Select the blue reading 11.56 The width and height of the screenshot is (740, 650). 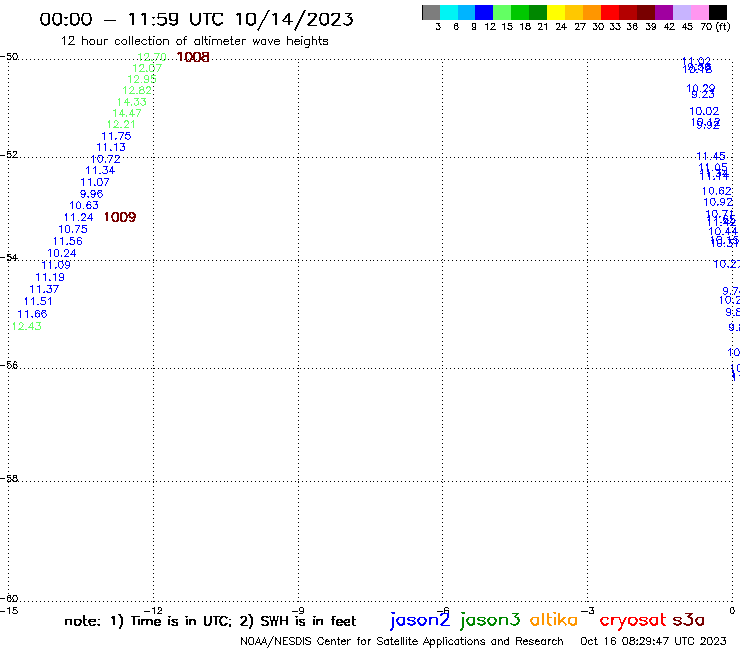(x=67, y=241)
